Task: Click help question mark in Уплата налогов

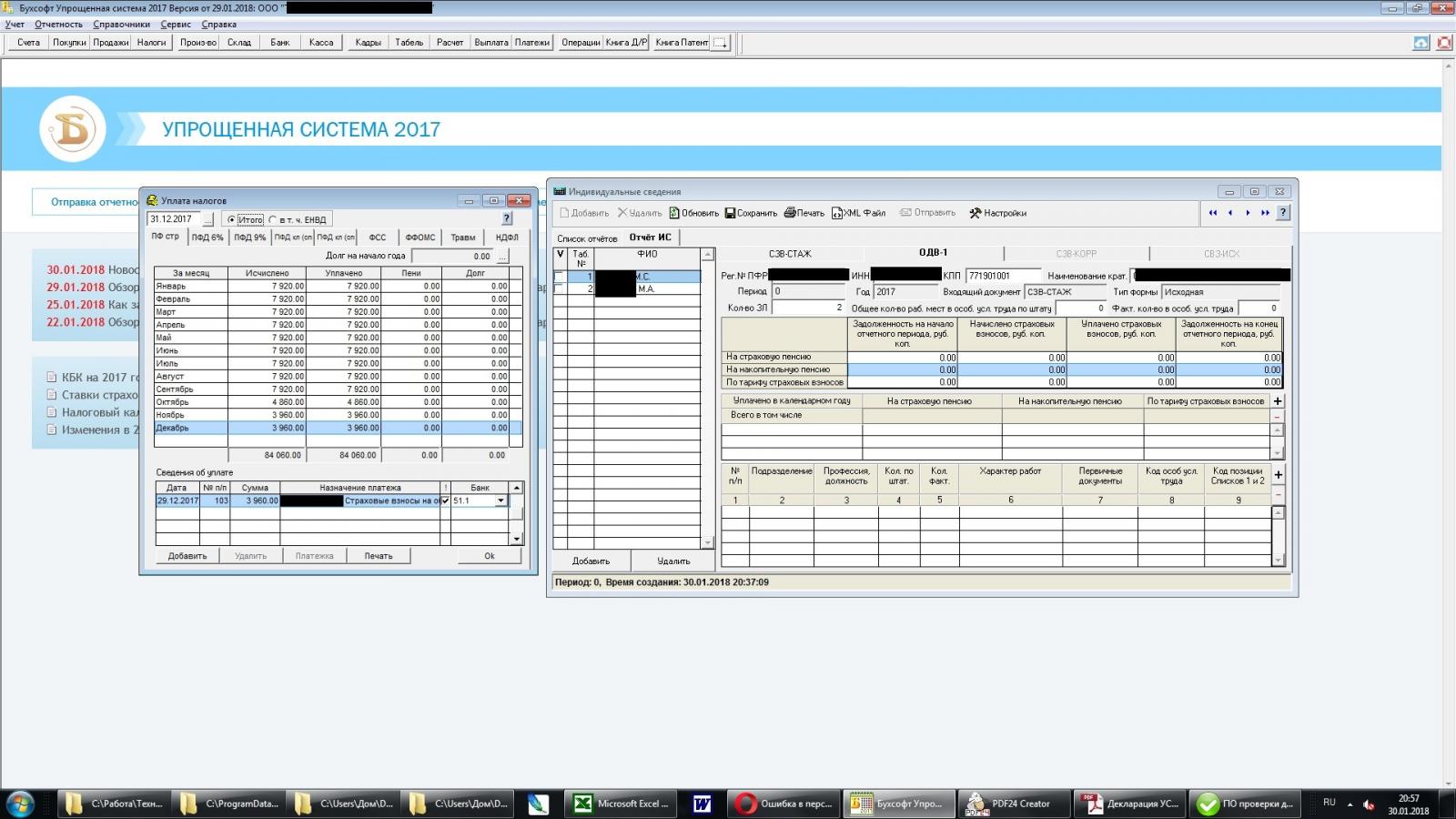Action: (x=507, y=218)
